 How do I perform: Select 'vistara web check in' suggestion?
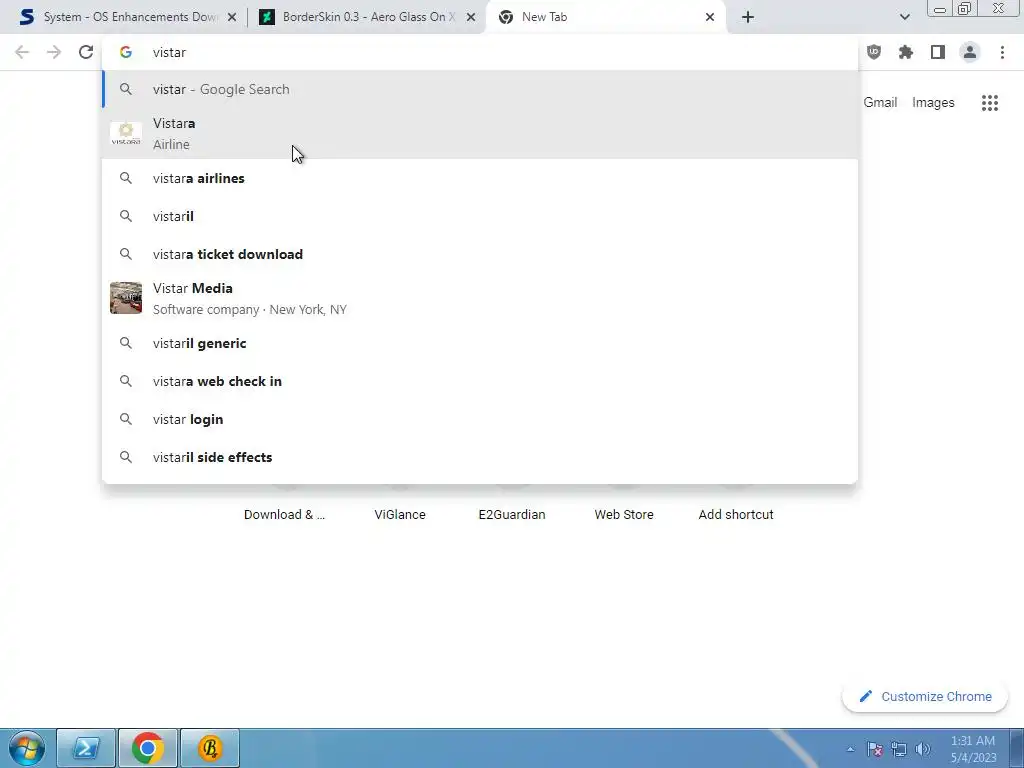point(480,381)
